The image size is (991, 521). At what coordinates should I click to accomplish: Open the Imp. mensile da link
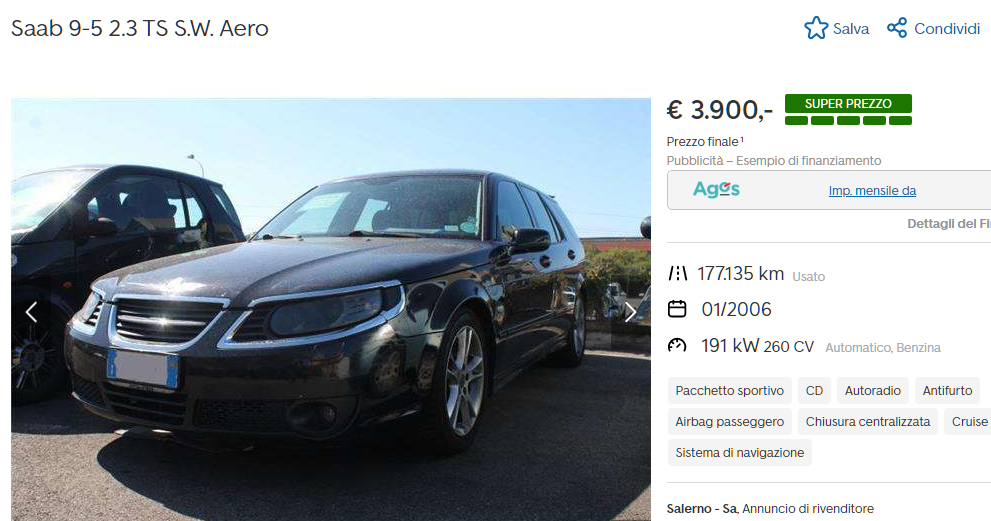point(872,190)
